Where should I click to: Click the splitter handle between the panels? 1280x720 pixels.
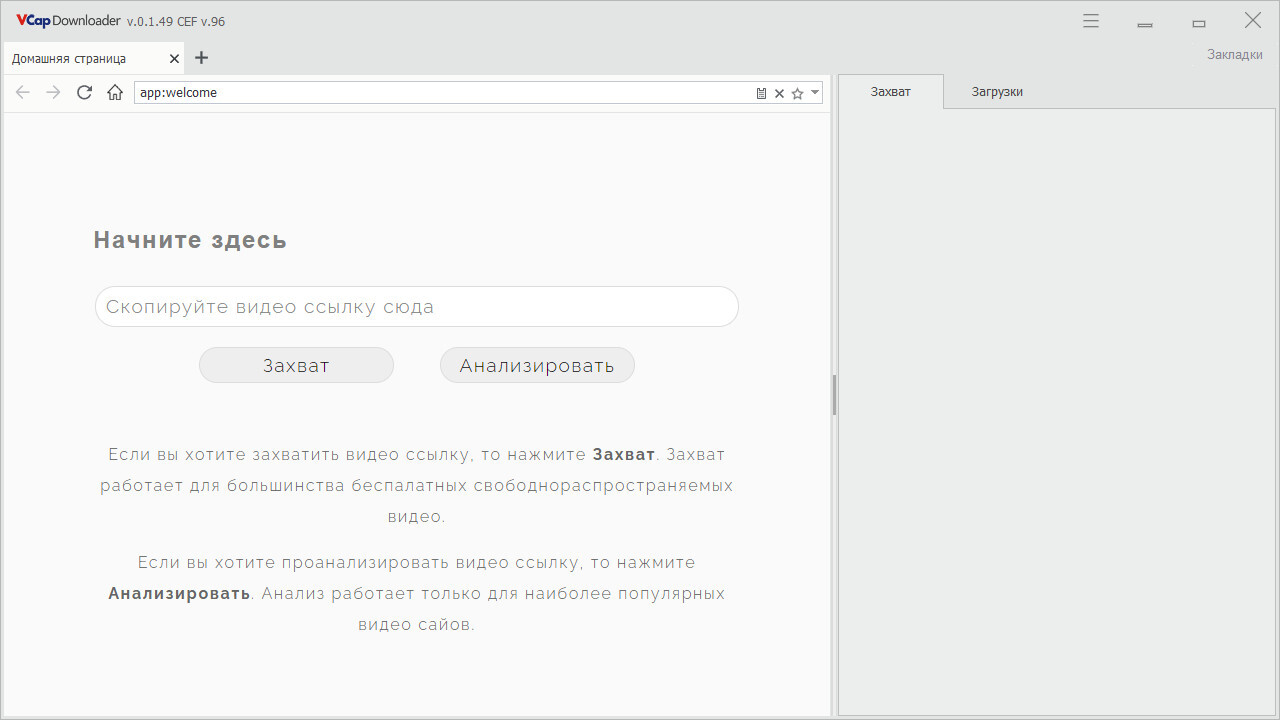(x=834, y=395)
